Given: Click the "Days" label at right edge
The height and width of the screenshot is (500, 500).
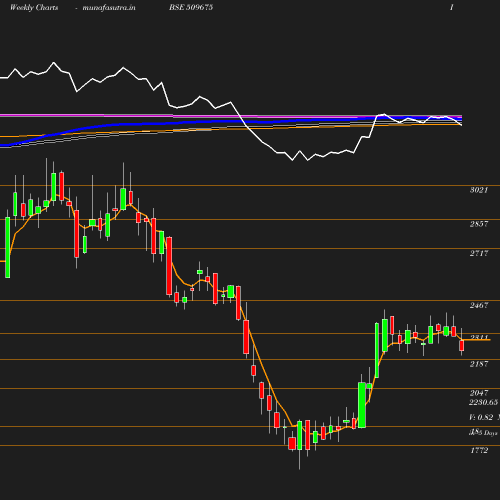Looking at the screenshot, I should pyautogui.click(x=491, y=433).
